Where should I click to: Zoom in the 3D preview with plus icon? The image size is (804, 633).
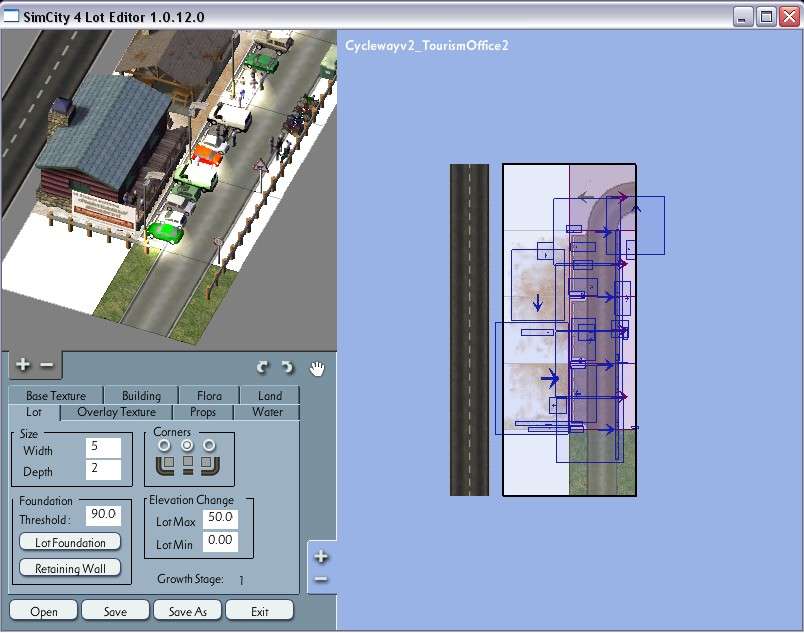(23, 364)
